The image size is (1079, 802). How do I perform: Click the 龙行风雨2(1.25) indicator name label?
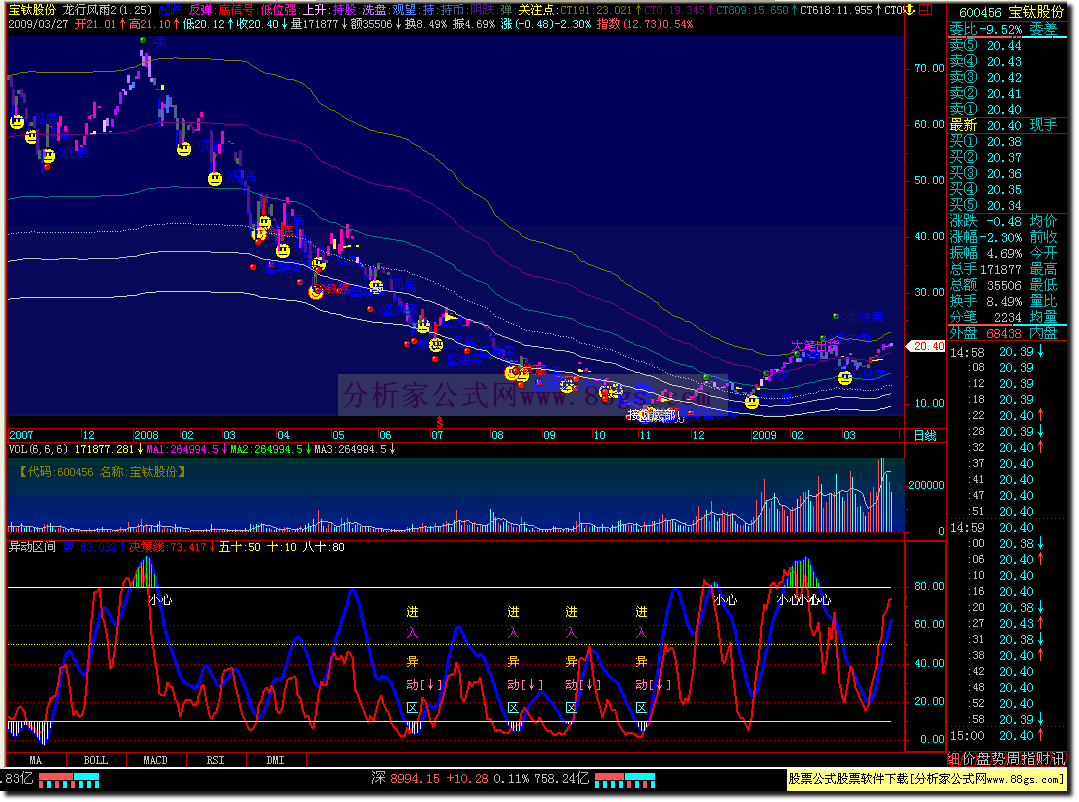point(107,10)
